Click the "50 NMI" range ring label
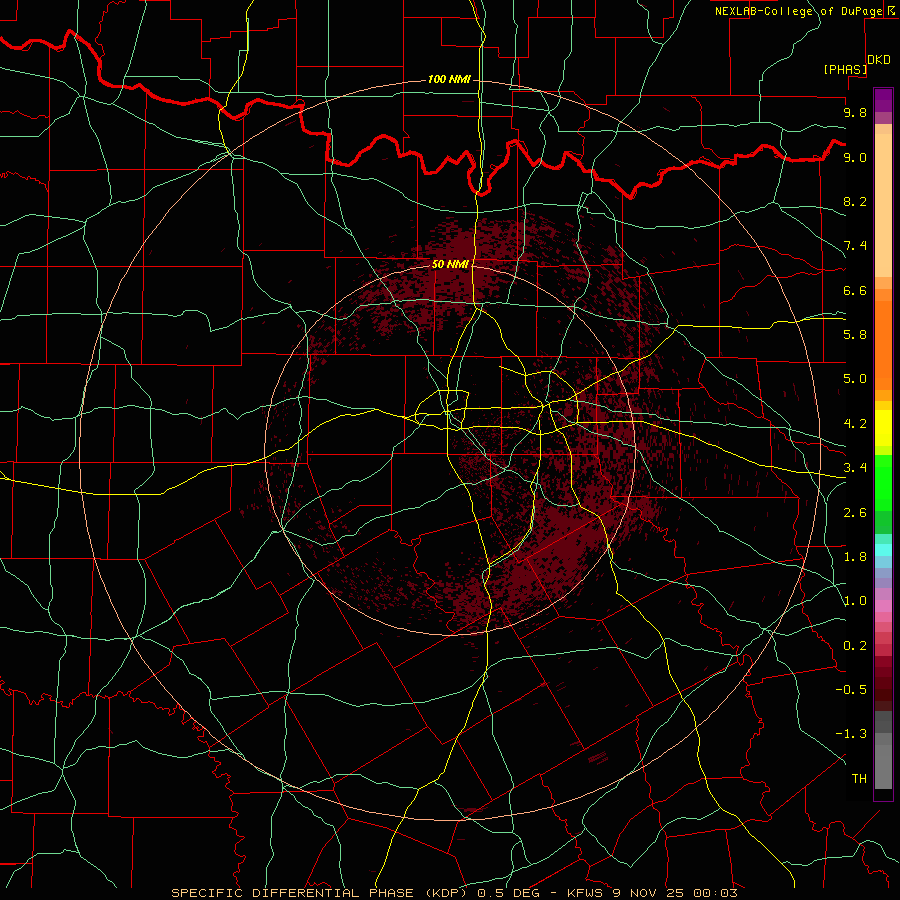The width and height of the screenshot is (900, 900). point(450,265)
